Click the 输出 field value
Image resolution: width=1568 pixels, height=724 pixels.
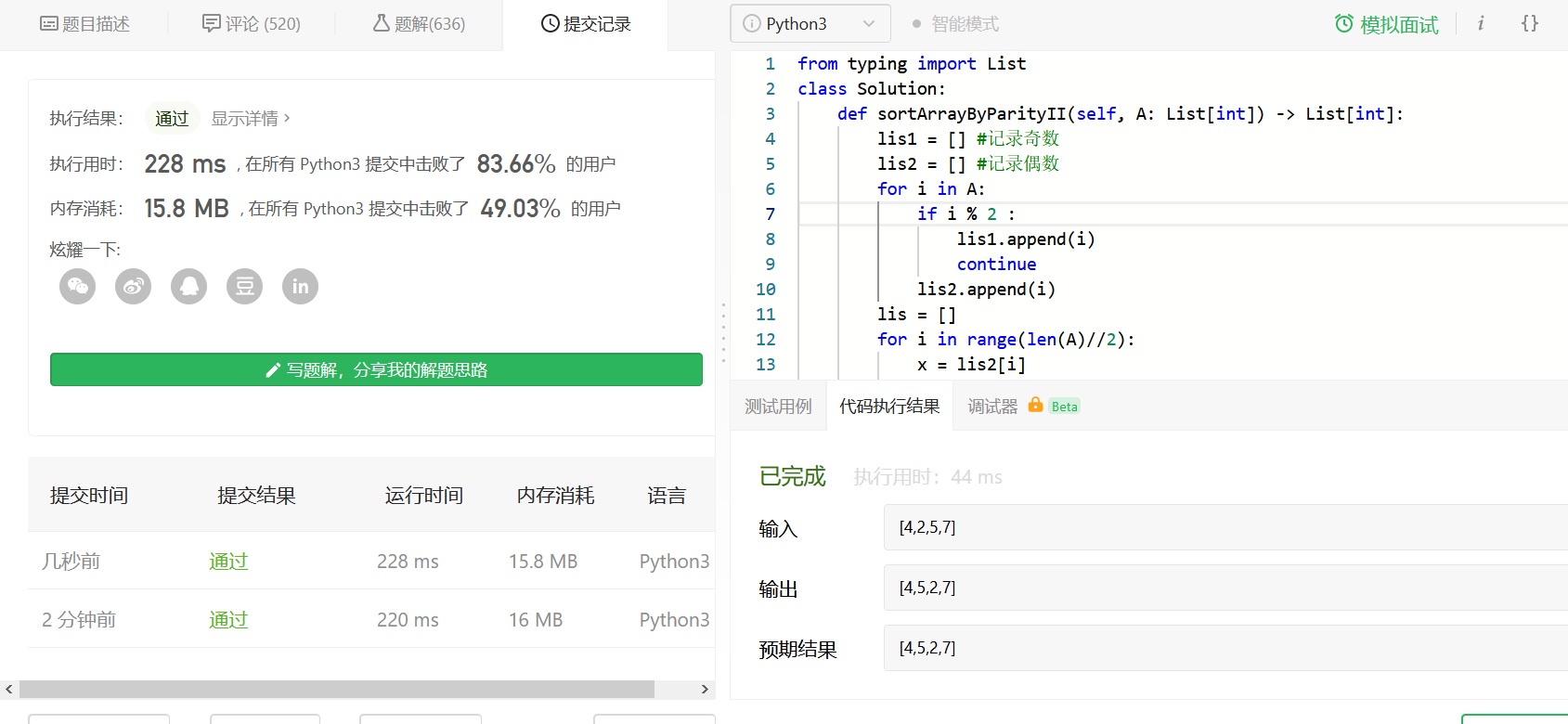tap(1225, 588)
